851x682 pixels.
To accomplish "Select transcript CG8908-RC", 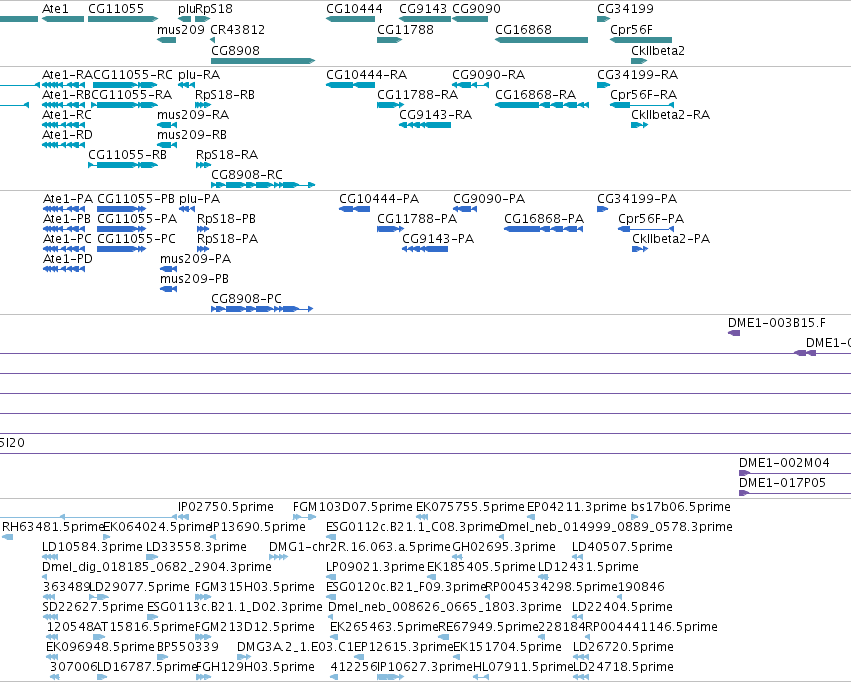I will coord(263,185).
